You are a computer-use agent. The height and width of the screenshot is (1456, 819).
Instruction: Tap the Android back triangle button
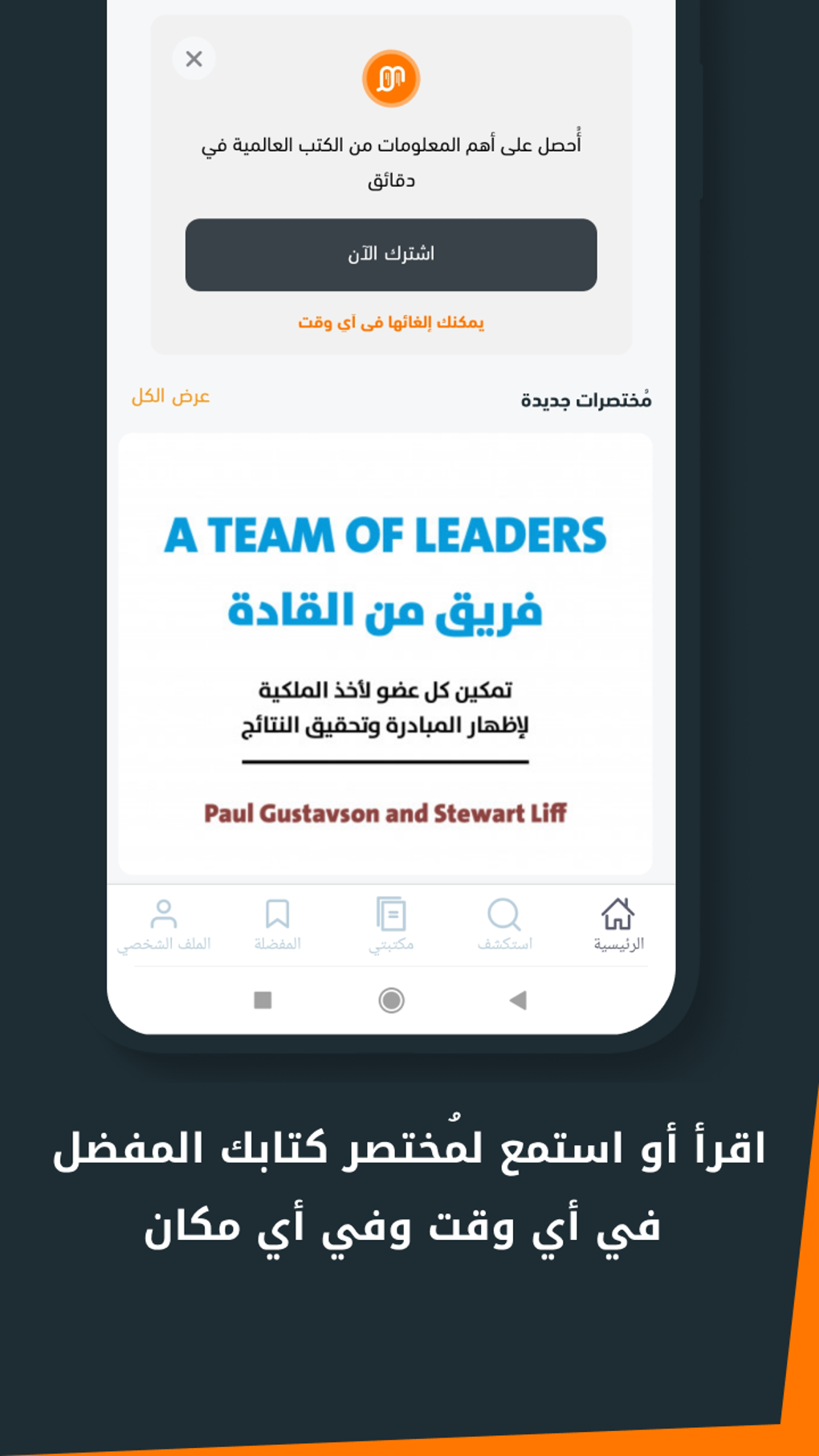pos(518,1000)
